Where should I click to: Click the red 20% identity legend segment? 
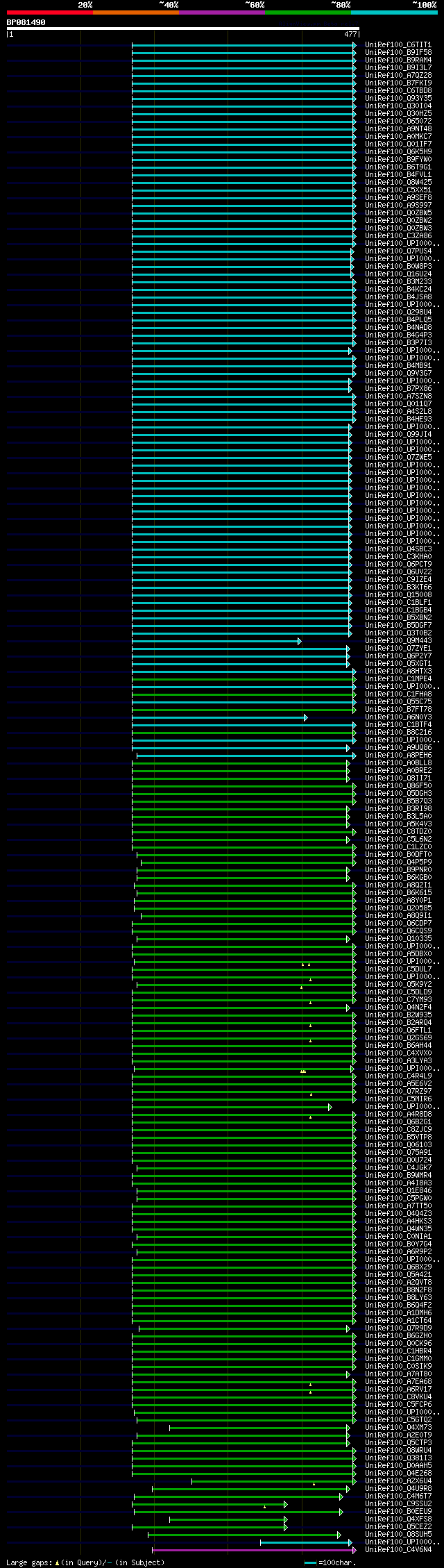(x=50, y=12)
